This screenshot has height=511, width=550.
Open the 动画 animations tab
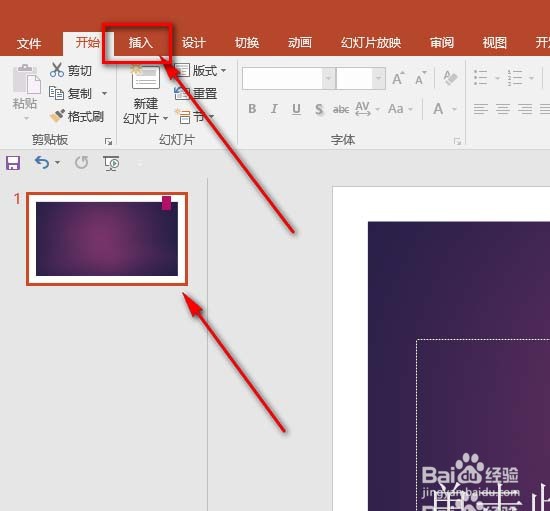pyautogui.click(x=300, y=43)
